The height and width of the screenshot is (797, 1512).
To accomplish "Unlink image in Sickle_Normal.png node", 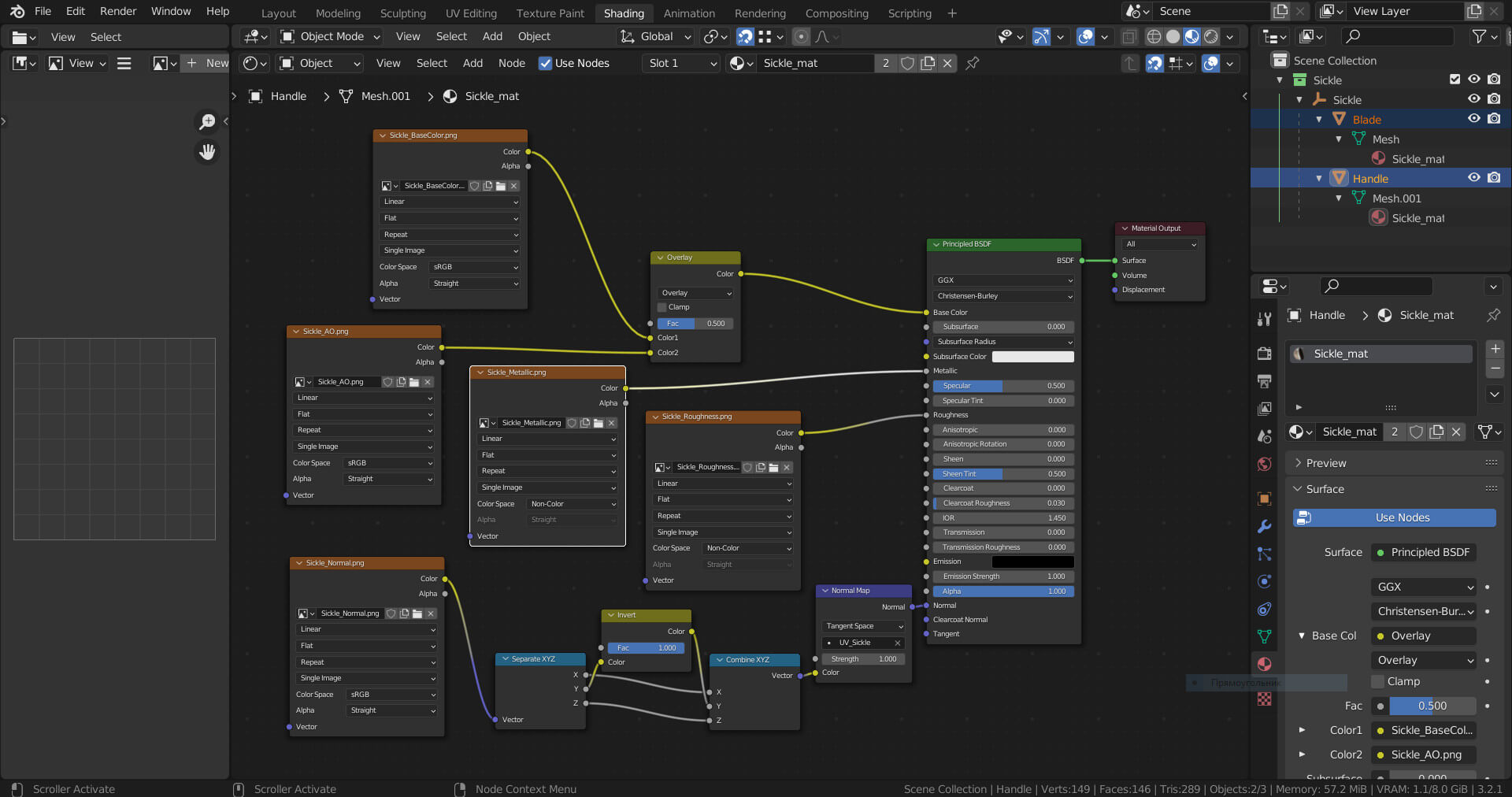I will pos(431,614).
